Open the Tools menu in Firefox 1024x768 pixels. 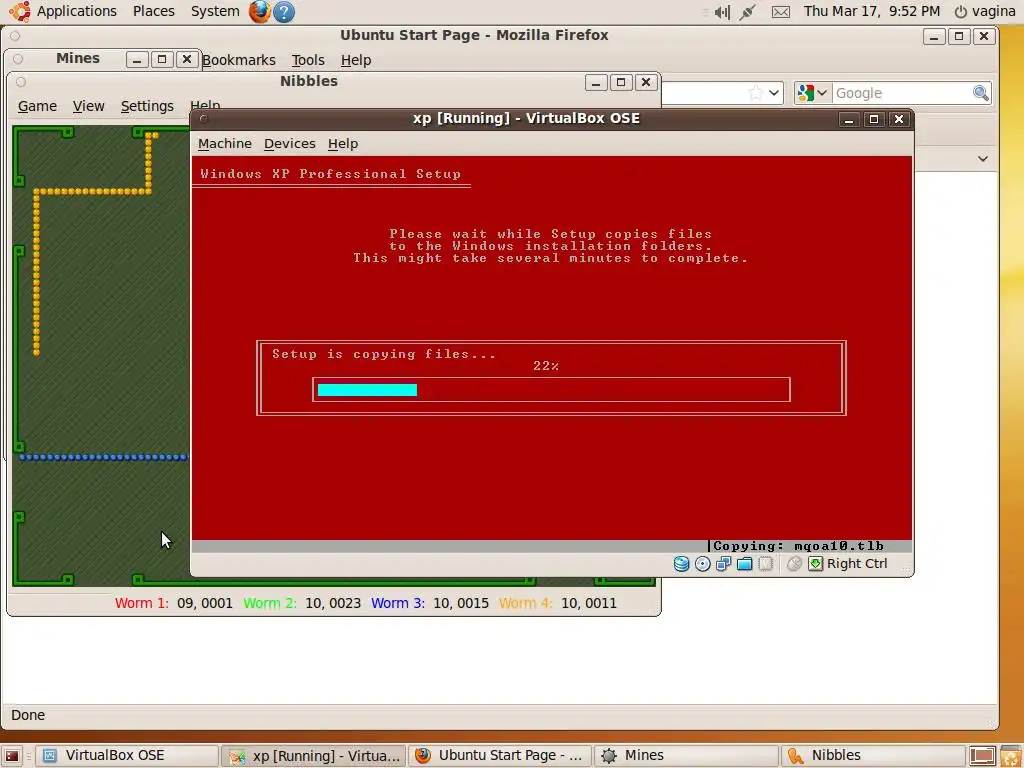click(308, 60)
